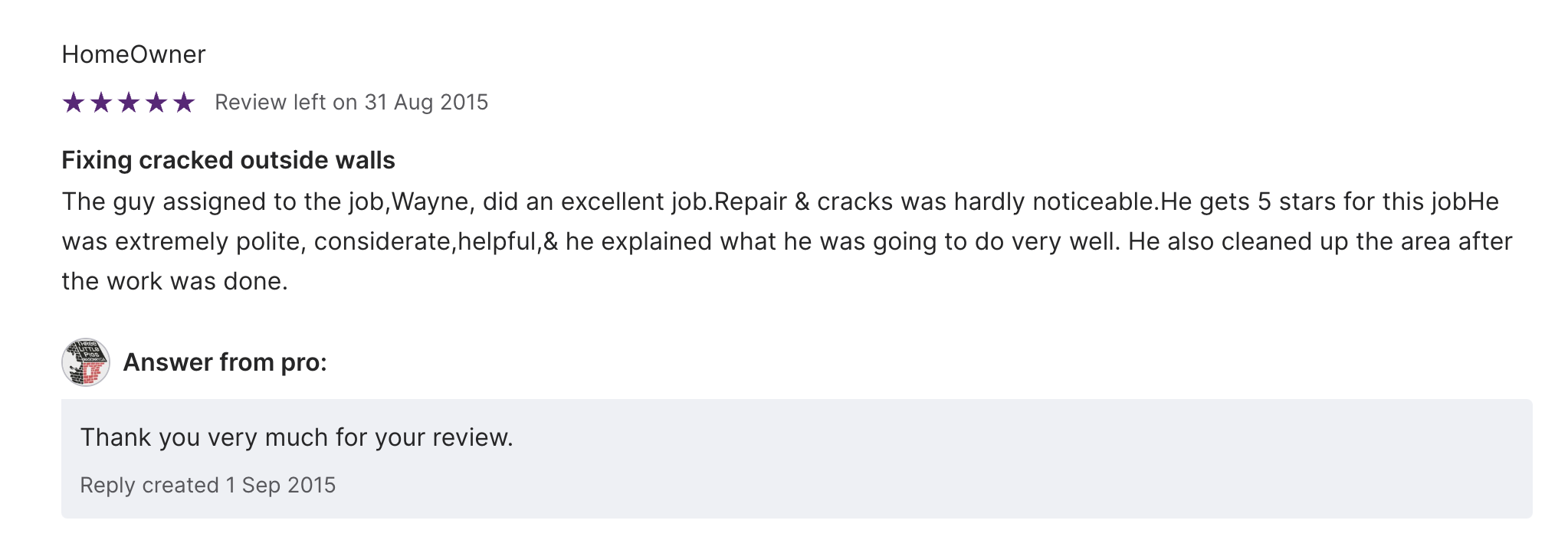Click the 'Reply created 1 Sep 2015' timestamp
The width and height of the screenshot is (1568, 553).
[x=208, y=485]
